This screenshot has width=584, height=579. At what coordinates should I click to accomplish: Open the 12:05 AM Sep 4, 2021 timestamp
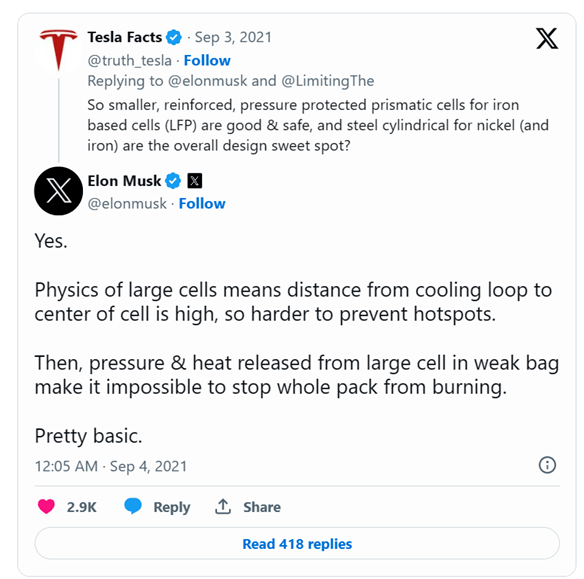[x=111, y=466]
